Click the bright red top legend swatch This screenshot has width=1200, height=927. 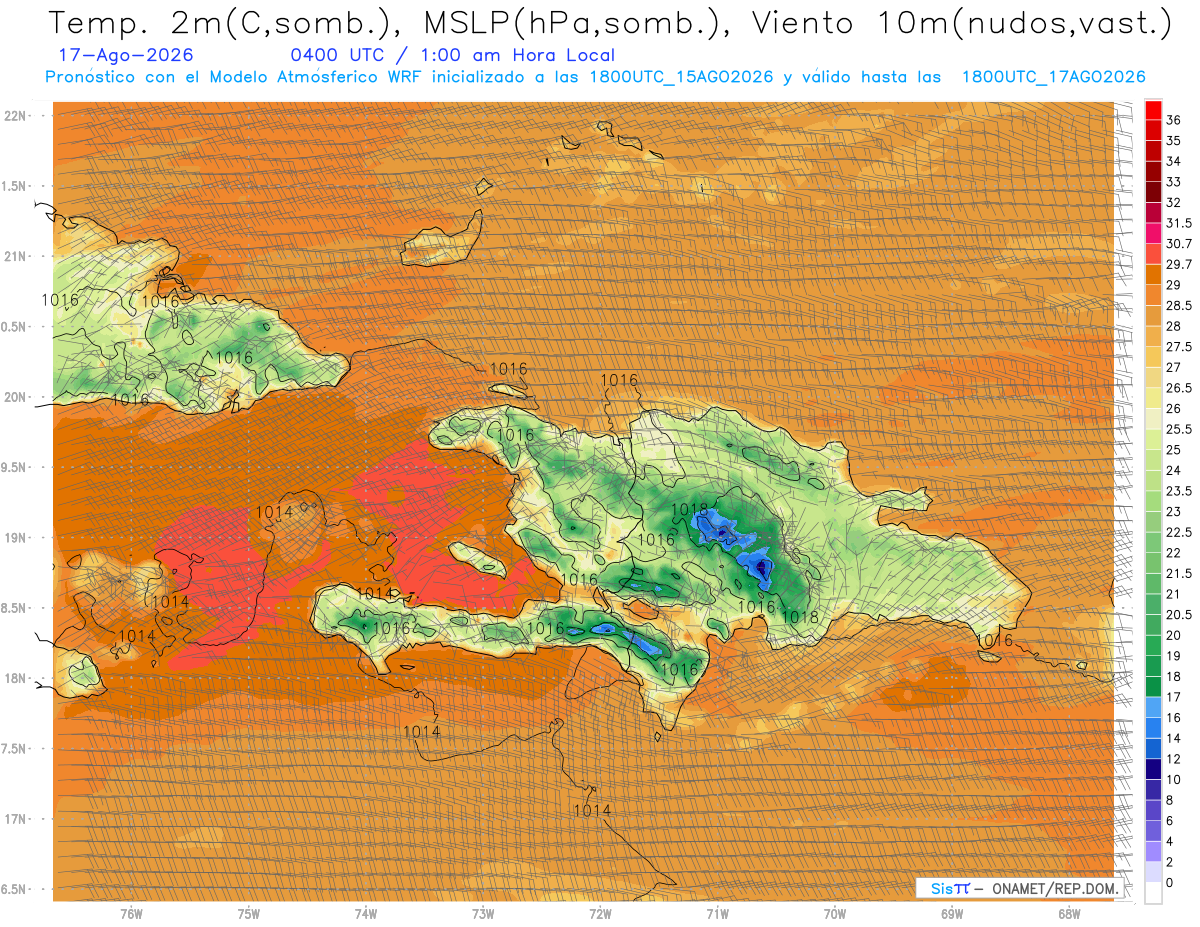pos(1153,111)
